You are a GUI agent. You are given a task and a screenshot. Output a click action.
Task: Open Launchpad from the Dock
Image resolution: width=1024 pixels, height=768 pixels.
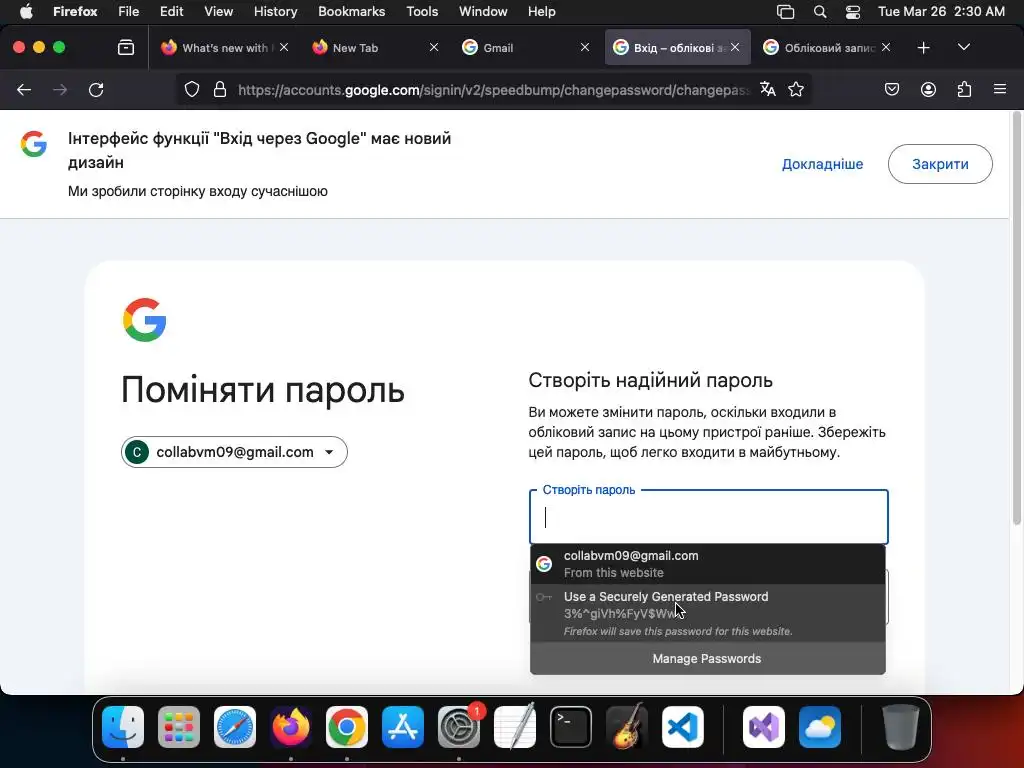click(179, 727)
